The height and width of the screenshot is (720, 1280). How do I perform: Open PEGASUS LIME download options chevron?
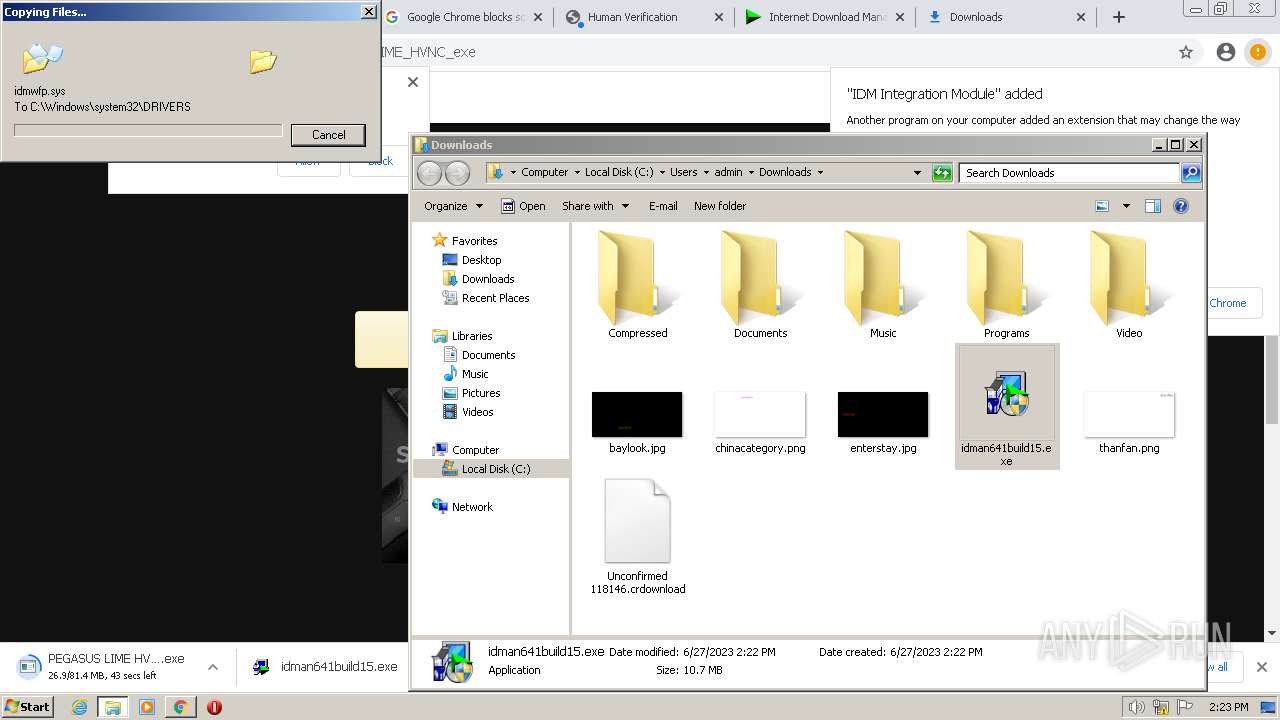pyautogui.click(x=213, y=667)
